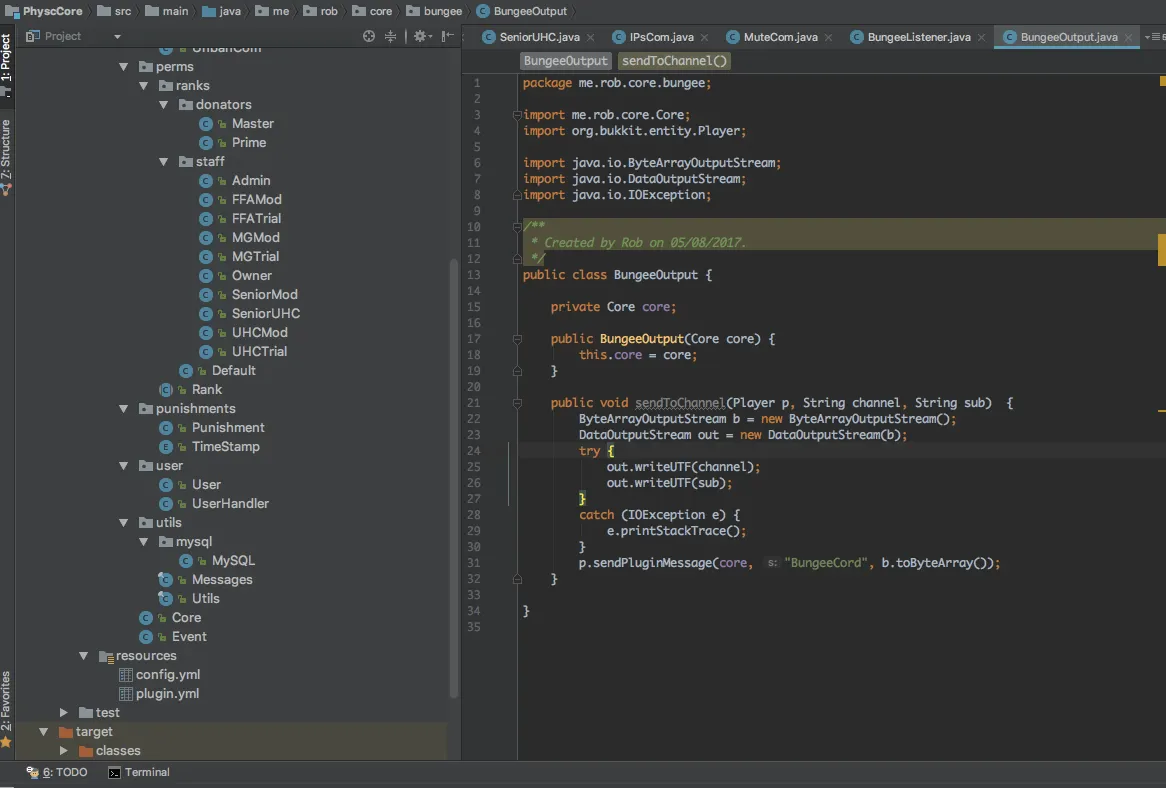The image size is (1166, 788).
Task: Hide the Project tool window
Action: (447, 36)
